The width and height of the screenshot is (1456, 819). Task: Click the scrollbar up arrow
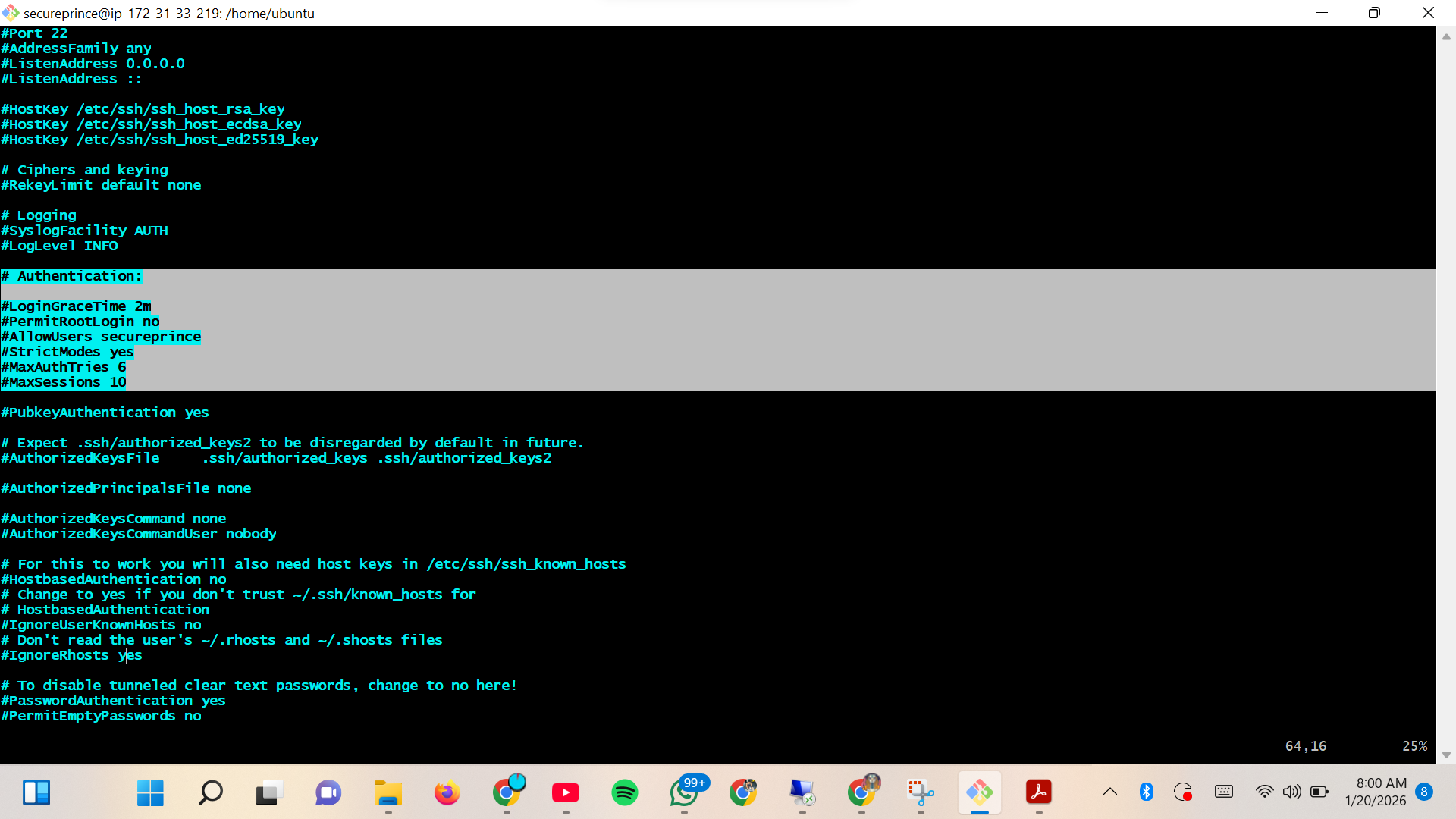(x=1446, y=36)
